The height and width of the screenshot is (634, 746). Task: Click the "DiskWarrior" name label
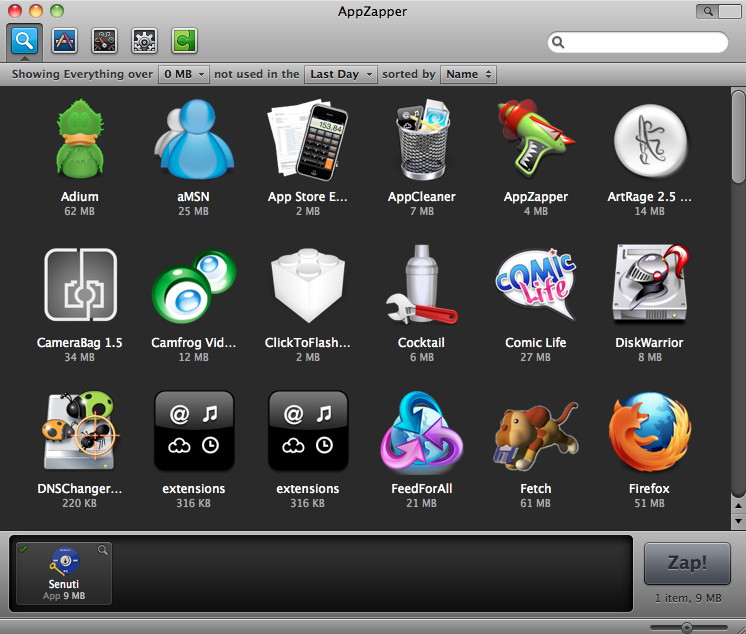[649, 342]
